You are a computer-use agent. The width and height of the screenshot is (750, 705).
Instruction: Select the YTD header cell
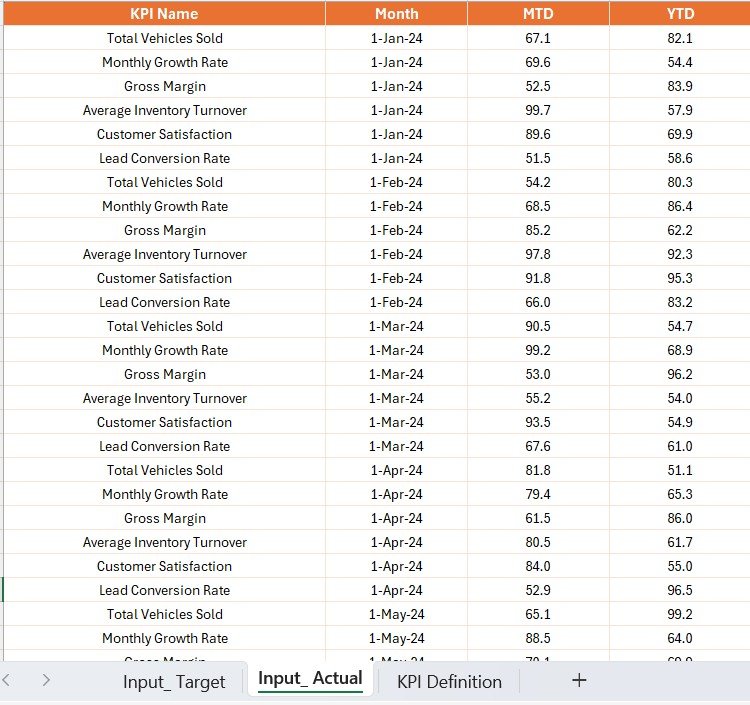680,14
